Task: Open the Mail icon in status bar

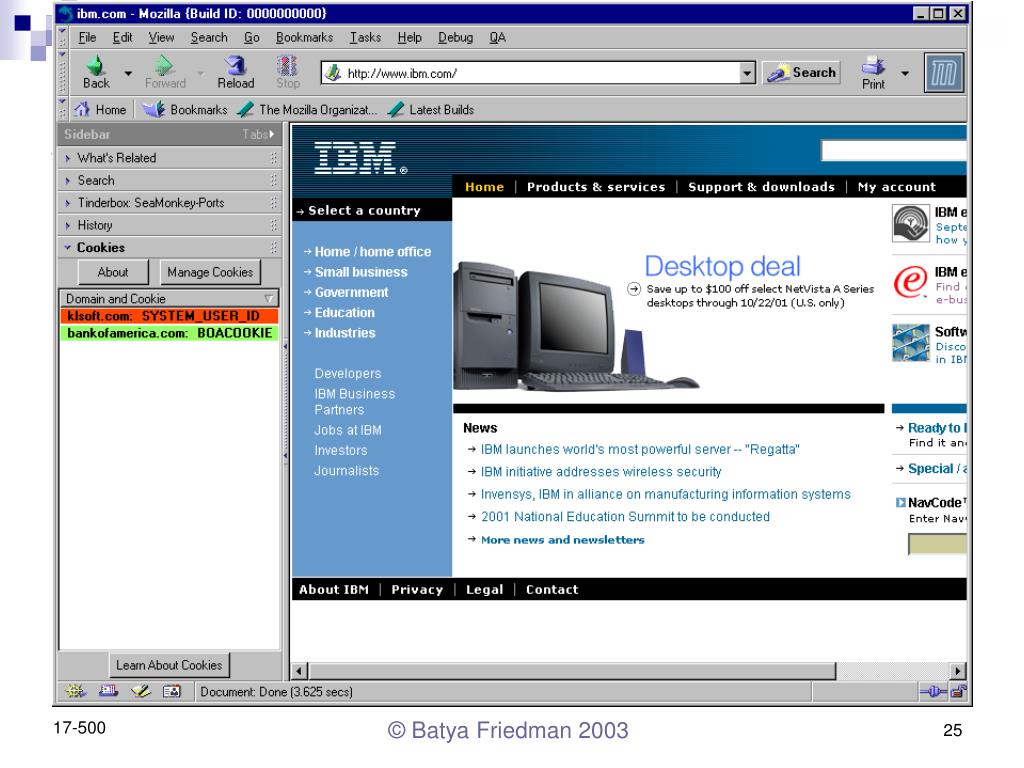Action: [108, 690]
